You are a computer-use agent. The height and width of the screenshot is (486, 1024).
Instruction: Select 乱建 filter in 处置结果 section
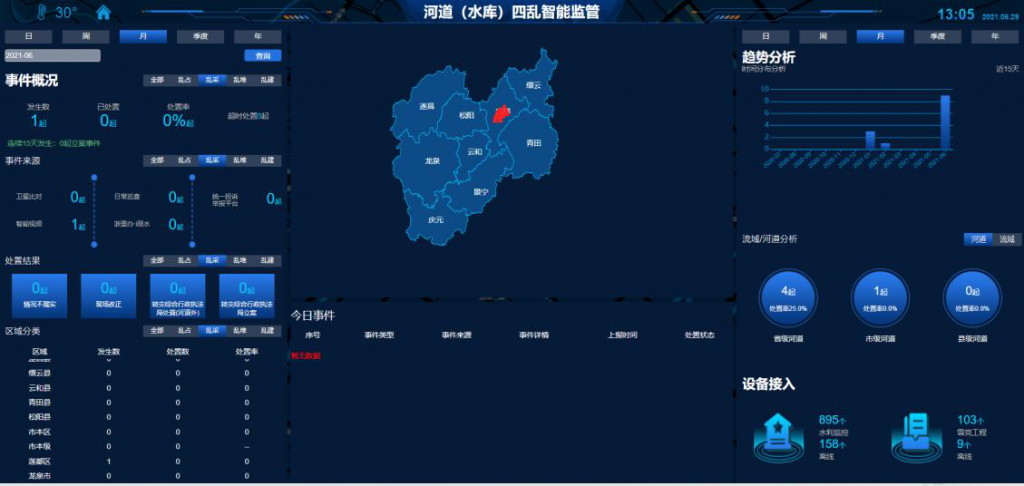coord(267,260)
